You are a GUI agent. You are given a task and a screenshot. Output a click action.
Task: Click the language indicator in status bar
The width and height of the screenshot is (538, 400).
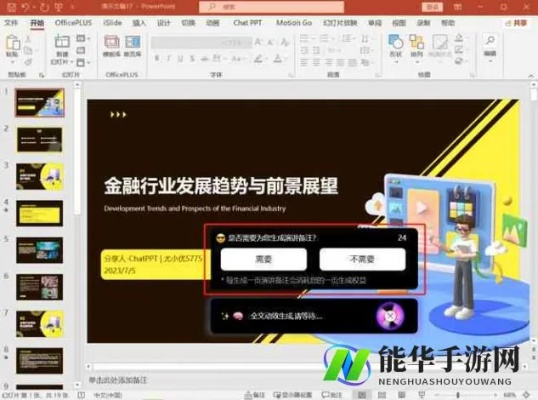point(108,395)
